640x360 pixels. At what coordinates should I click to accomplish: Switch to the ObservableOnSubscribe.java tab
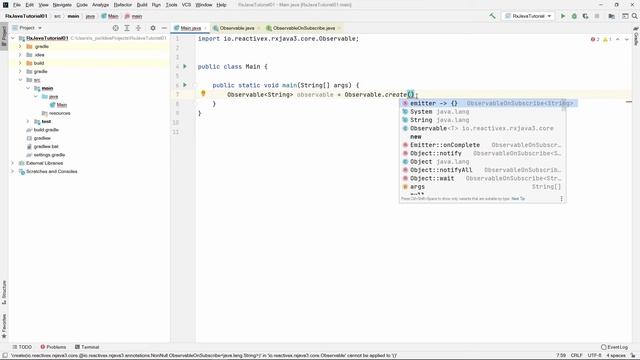coord(303,28)
